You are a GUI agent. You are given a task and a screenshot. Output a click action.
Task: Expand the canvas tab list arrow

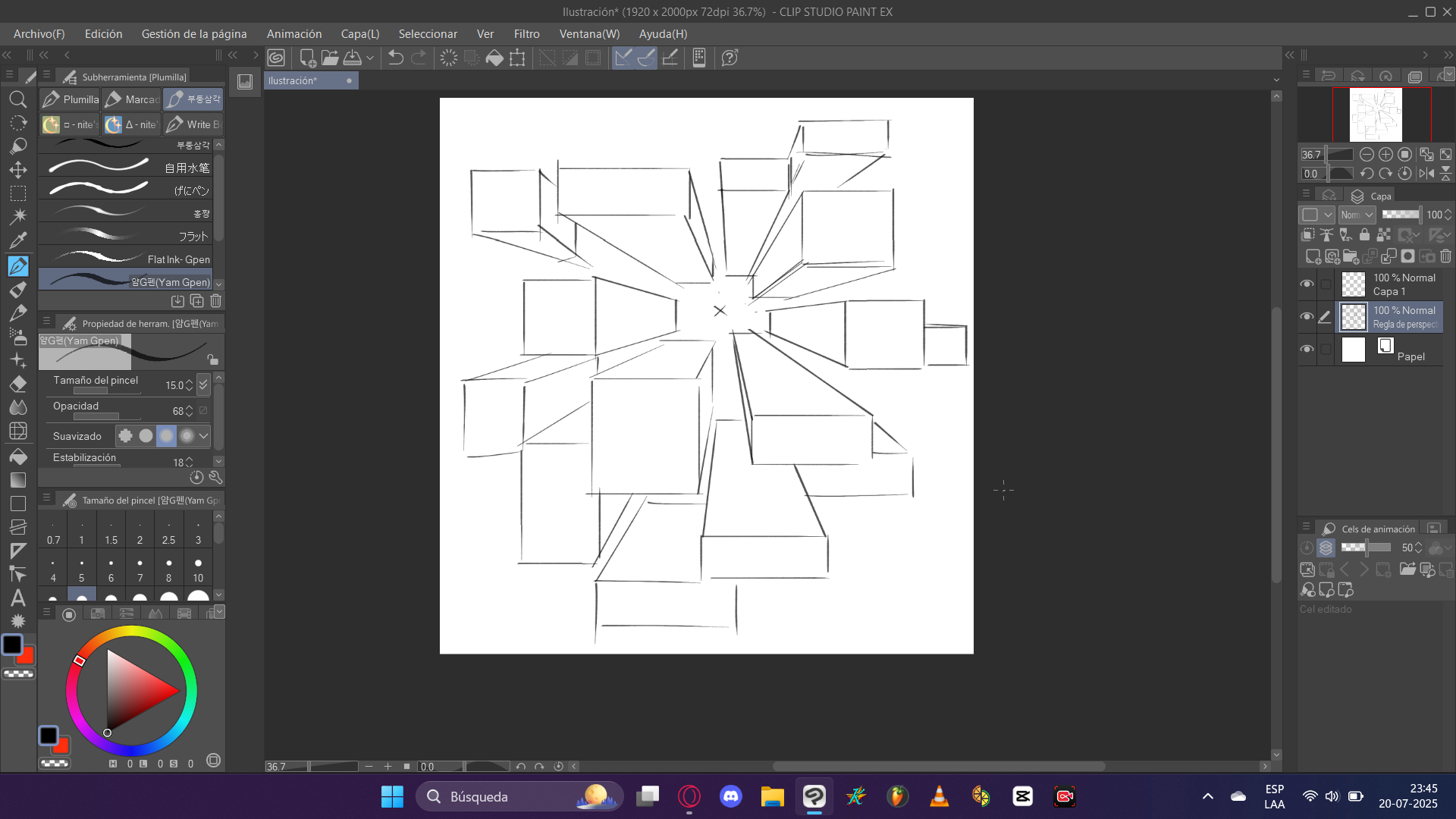click(x=1276, y=80)
